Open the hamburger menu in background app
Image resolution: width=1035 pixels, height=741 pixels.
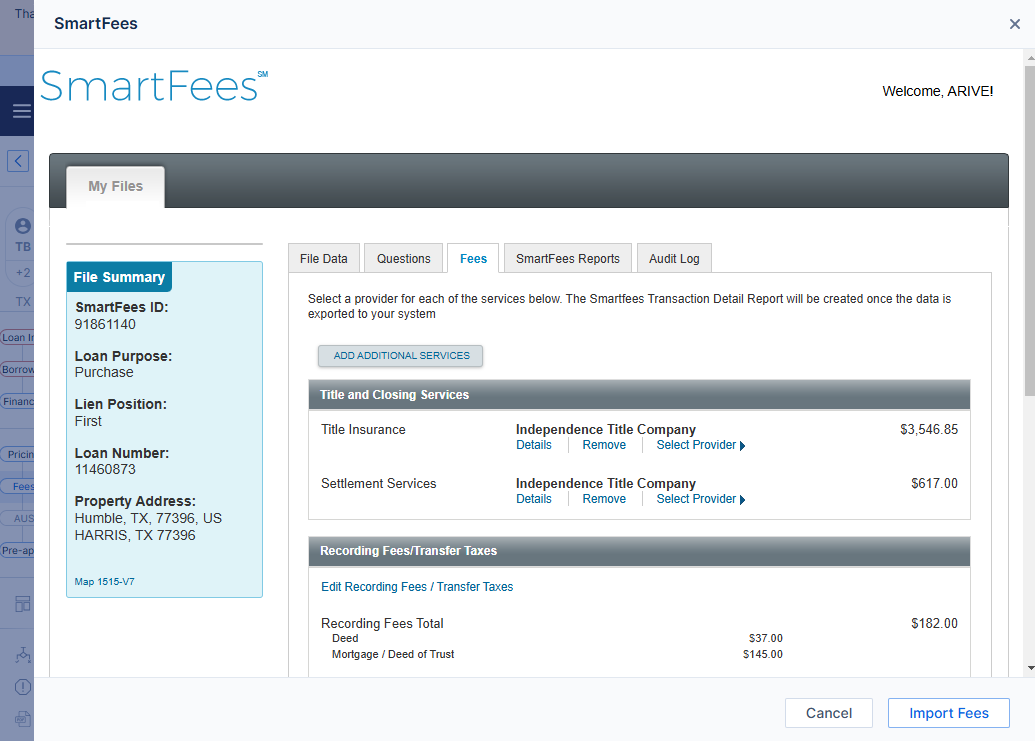point(22,111)
